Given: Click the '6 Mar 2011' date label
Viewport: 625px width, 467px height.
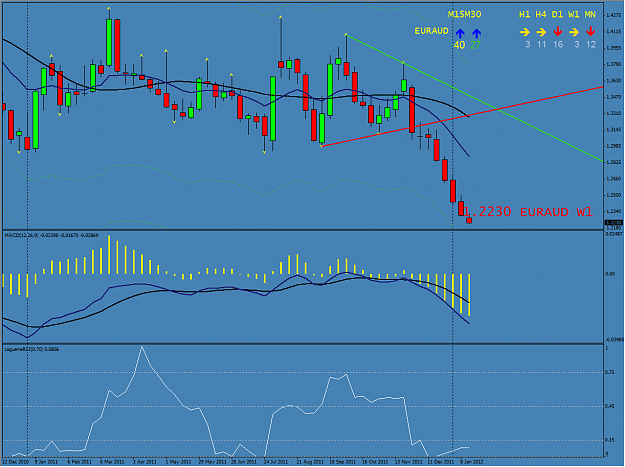Looking at the screenshot, I should (112, 462).
